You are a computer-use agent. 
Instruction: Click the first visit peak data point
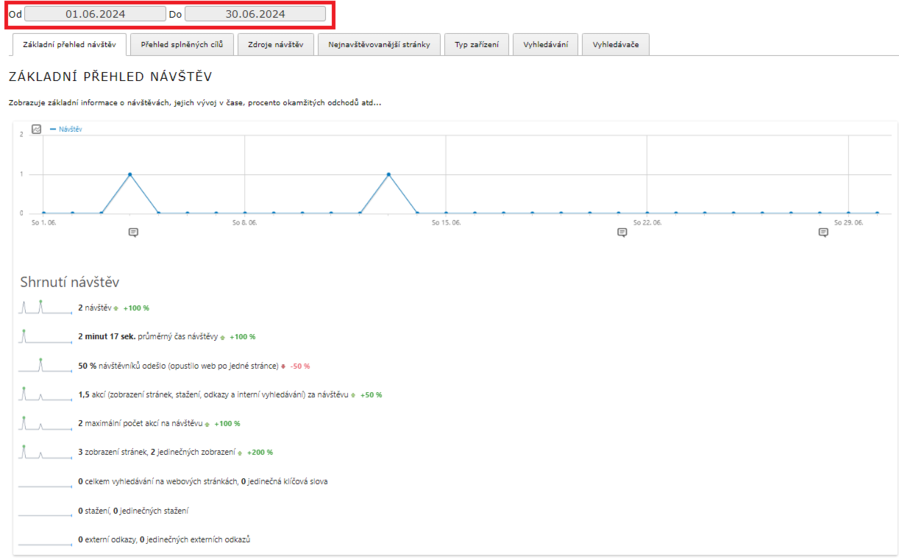(129, 174)
